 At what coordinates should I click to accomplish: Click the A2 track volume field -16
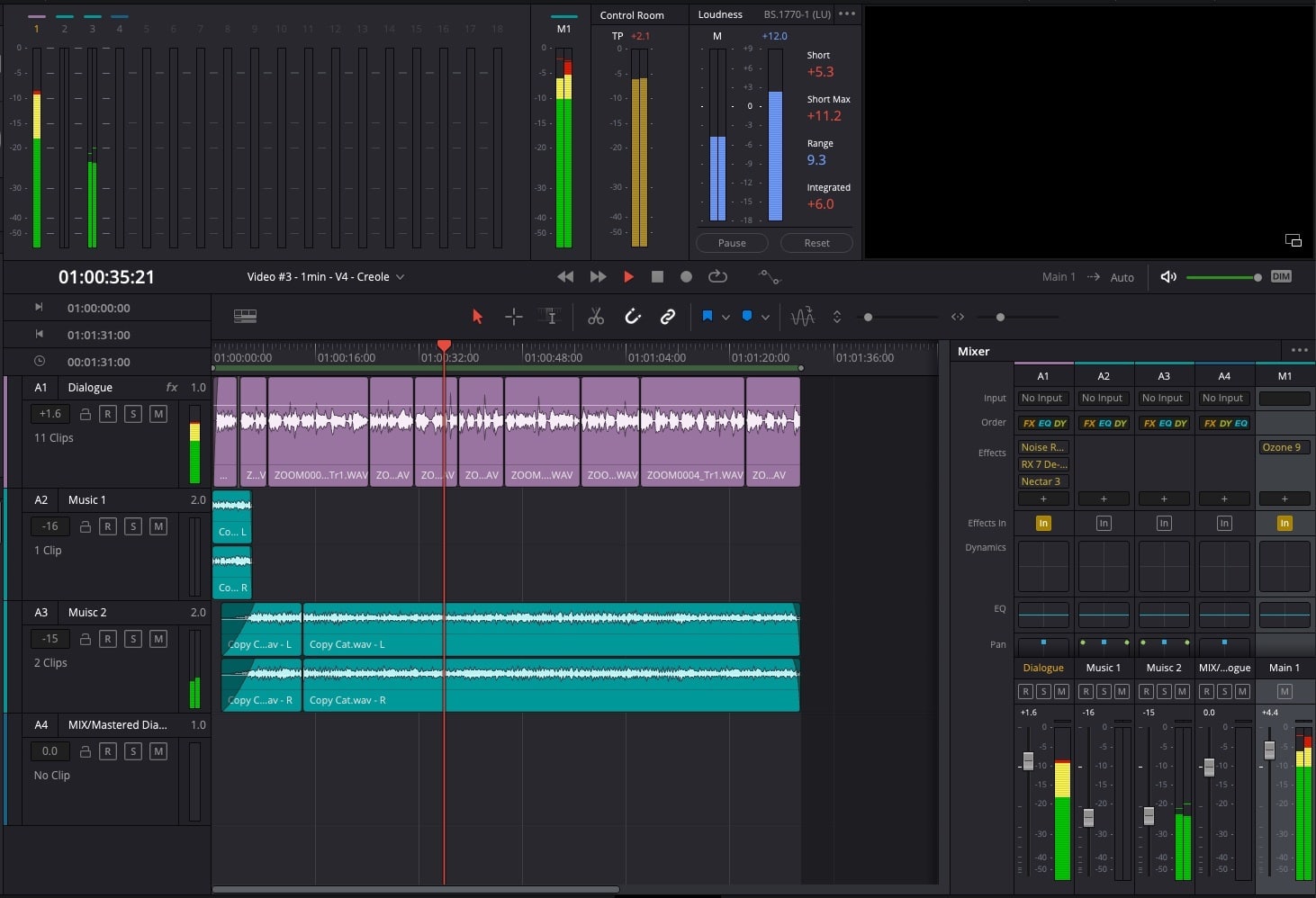pyautogui.click(x=50, y=526)
